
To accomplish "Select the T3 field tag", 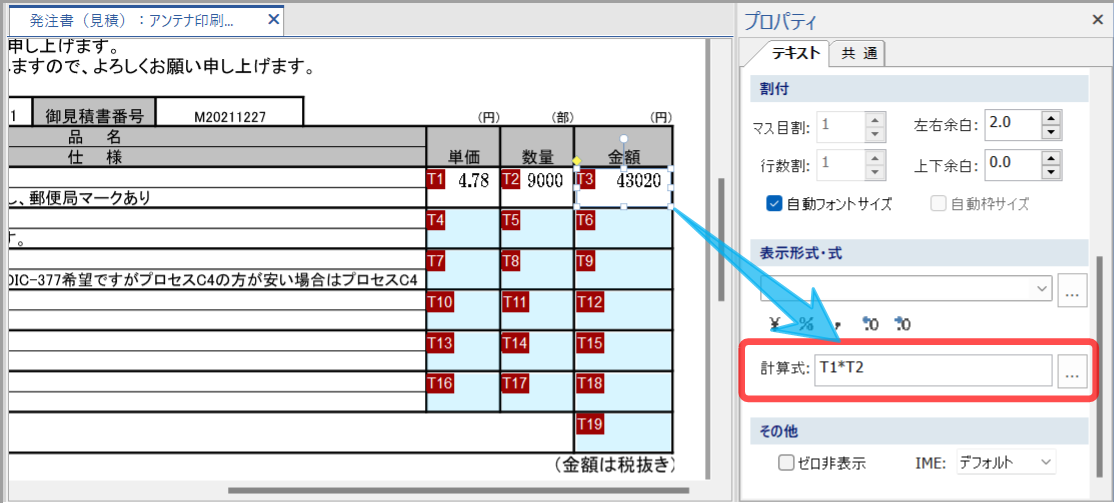I will click(585, 179).
